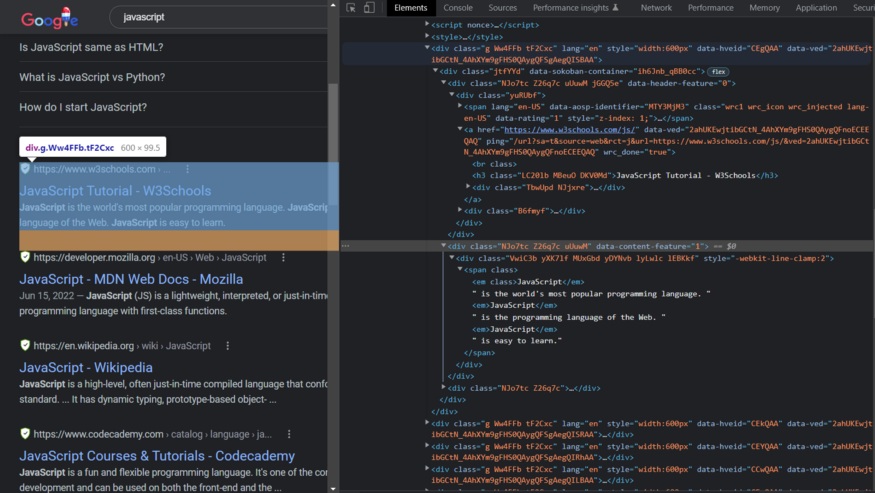Switch to the Console tab
This screenshot has width=875, height=493.
pos(458,8)
